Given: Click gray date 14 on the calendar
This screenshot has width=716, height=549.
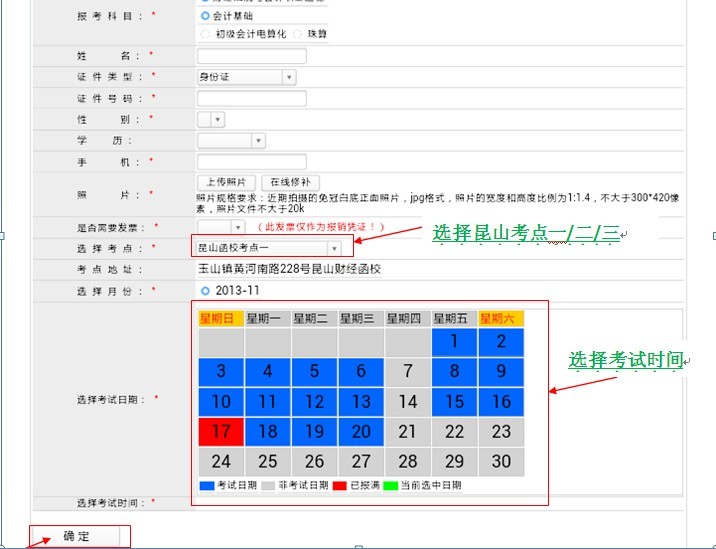Looking at the screenshot, I should (408, 401).
